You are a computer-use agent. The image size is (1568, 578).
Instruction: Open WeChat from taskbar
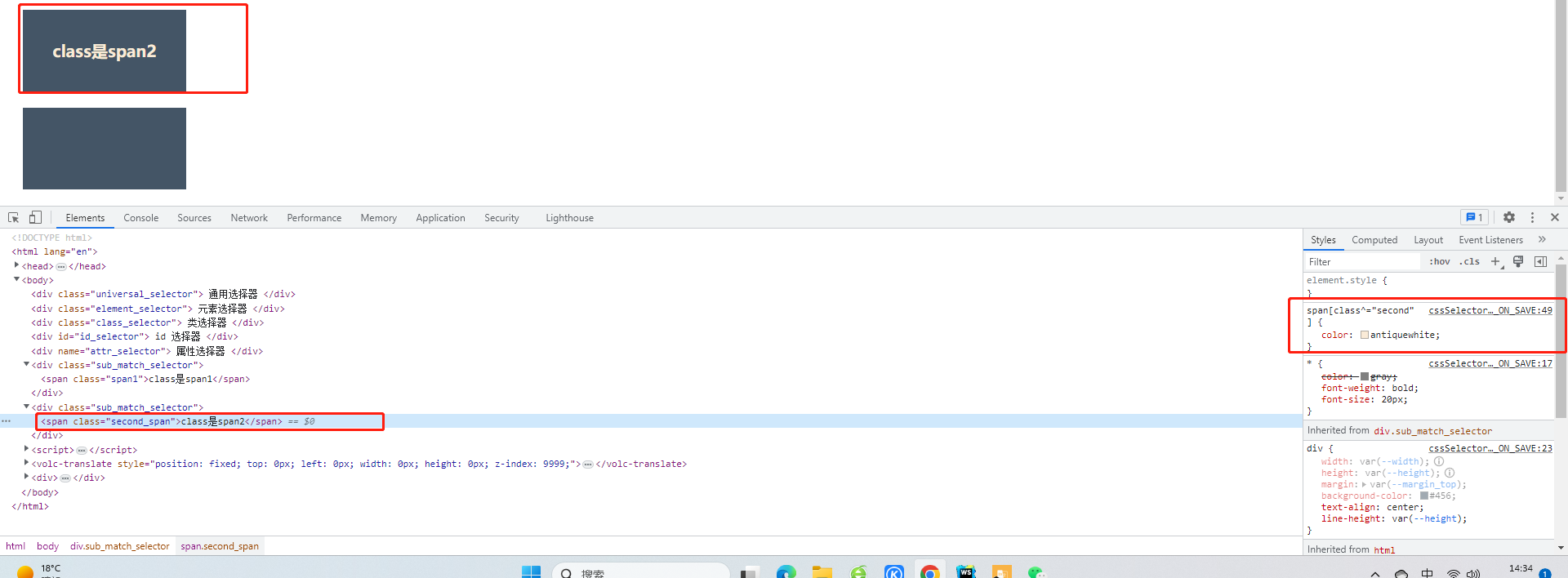pyautogui.click(x=1036, y=571)
